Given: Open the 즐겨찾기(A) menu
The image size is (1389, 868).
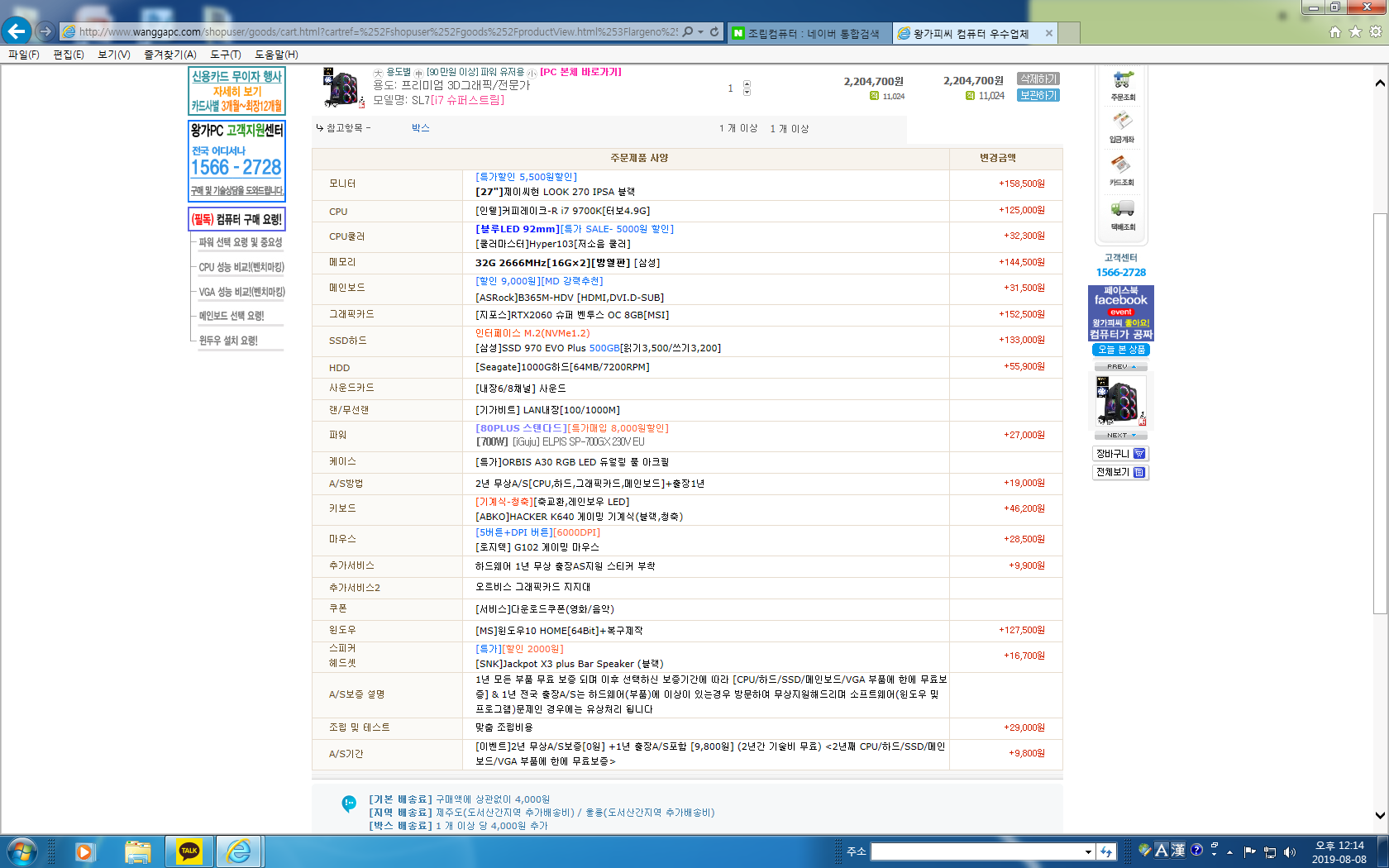Looking at the screenshot, I should point(170,55).
